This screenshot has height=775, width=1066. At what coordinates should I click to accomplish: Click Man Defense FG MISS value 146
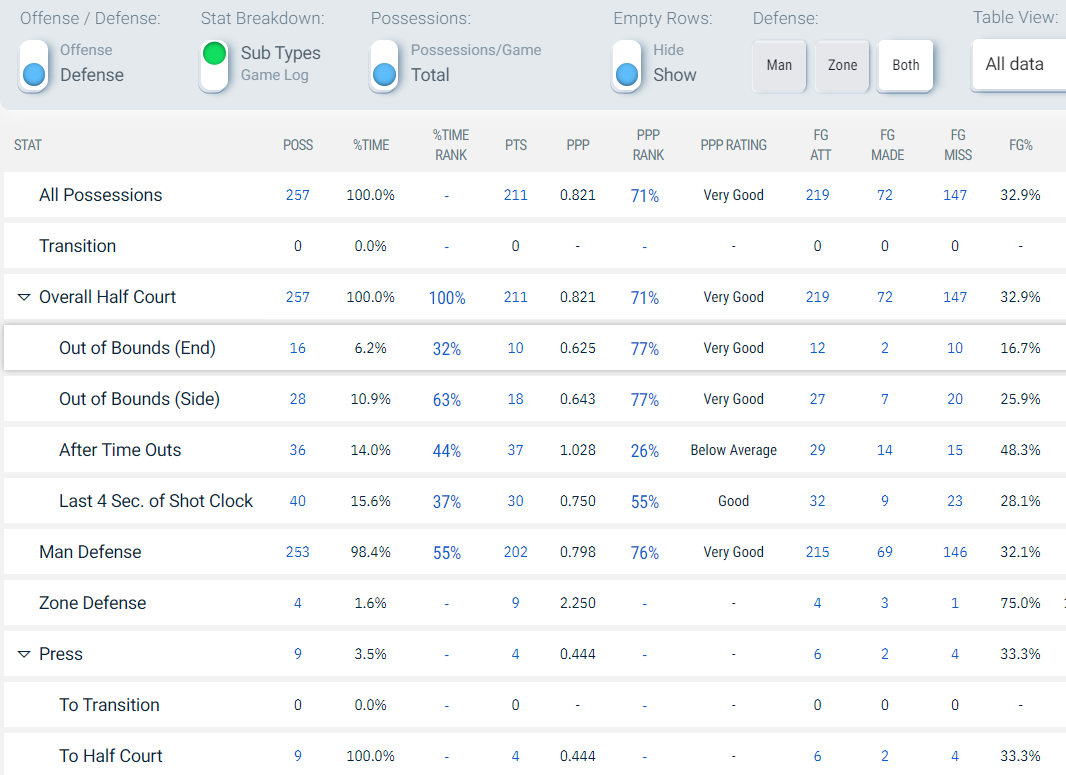(x=955, y=552)
